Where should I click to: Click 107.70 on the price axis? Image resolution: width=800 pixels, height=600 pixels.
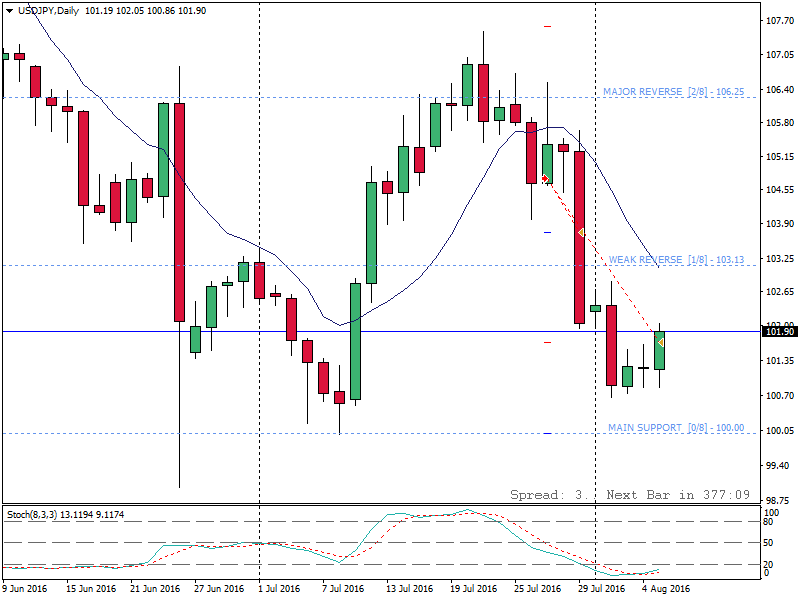780,21
